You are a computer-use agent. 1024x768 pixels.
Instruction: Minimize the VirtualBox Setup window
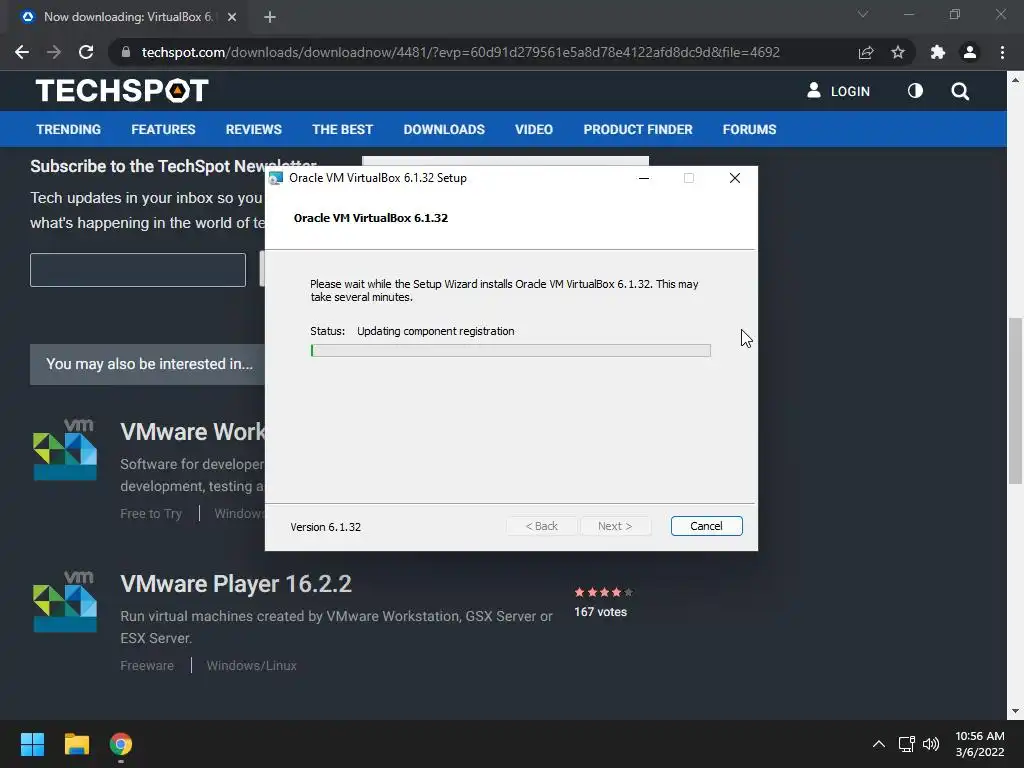pos(644,178)
